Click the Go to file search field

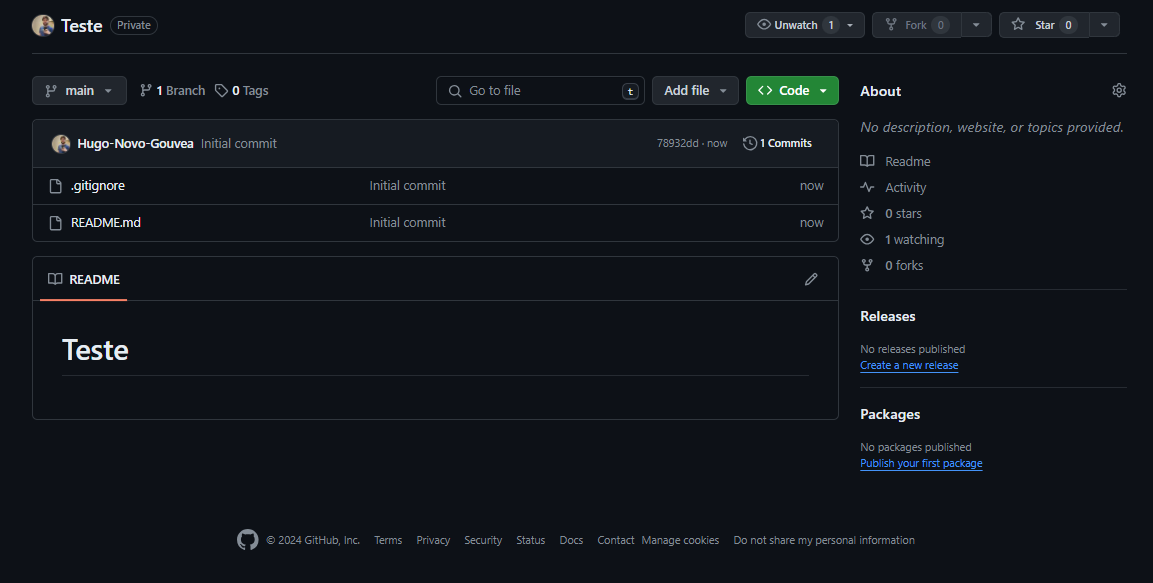coord(540,91)
